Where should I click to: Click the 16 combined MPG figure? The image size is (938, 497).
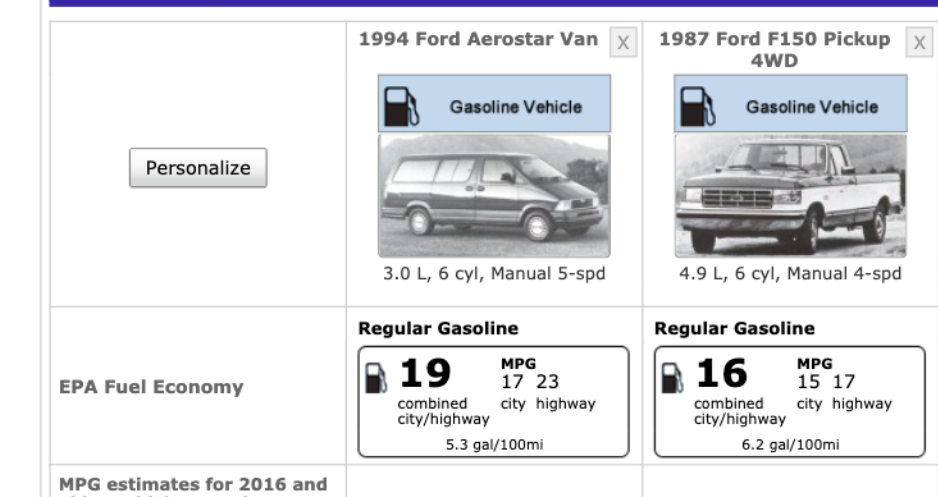click(721, 374)
